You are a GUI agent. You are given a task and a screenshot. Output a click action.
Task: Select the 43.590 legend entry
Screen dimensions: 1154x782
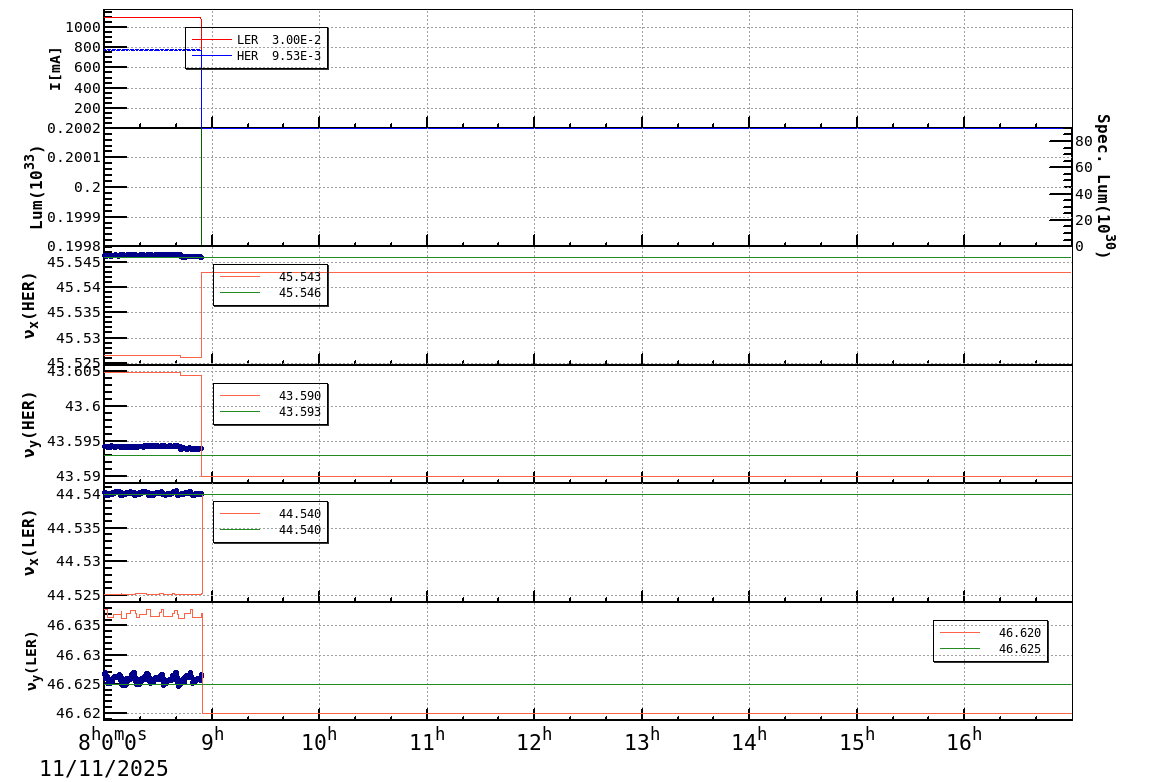tap(299, 396)
